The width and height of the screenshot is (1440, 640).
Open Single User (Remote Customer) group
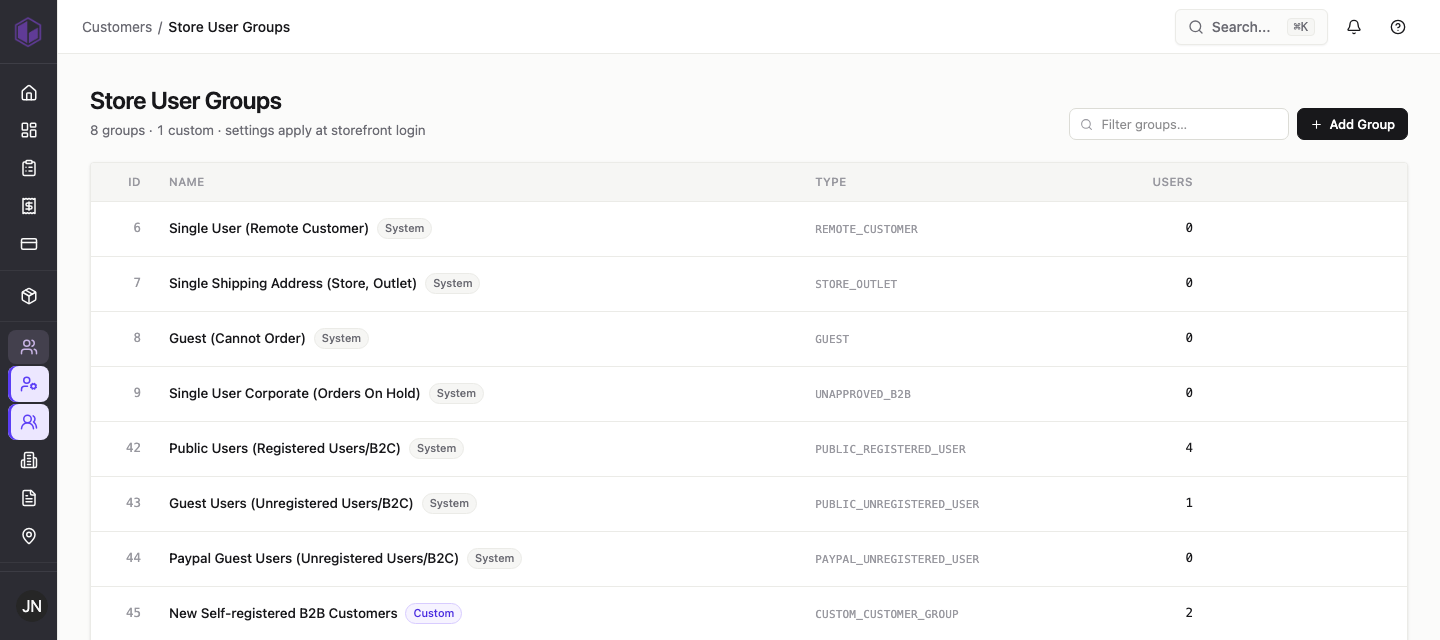point(269,228)
